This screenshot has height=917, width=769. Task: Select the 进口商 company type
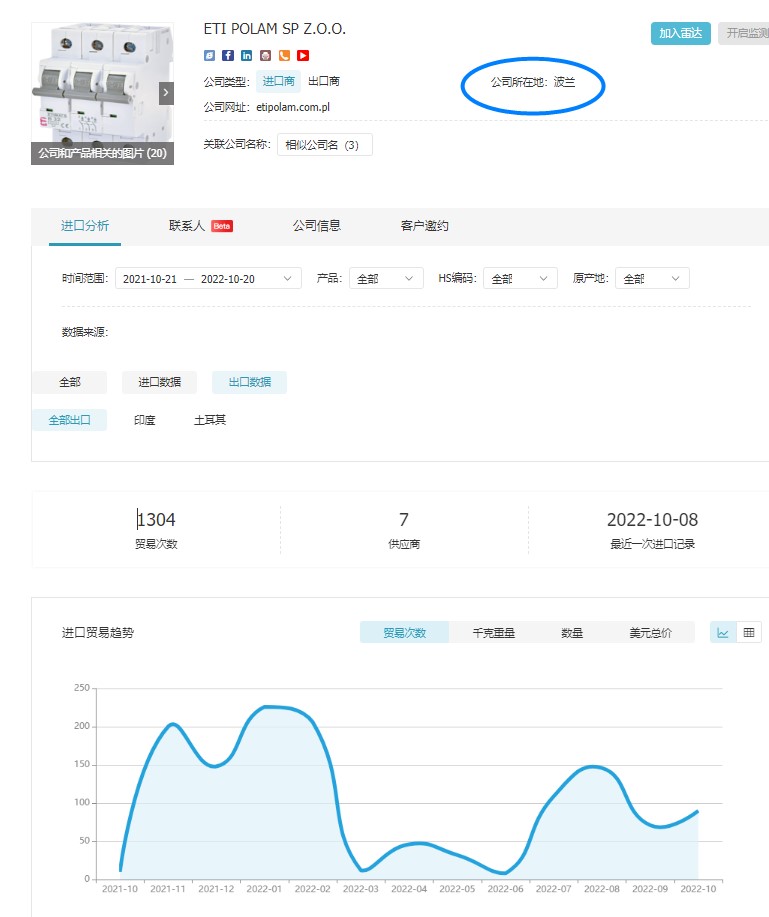pos(278,81)
